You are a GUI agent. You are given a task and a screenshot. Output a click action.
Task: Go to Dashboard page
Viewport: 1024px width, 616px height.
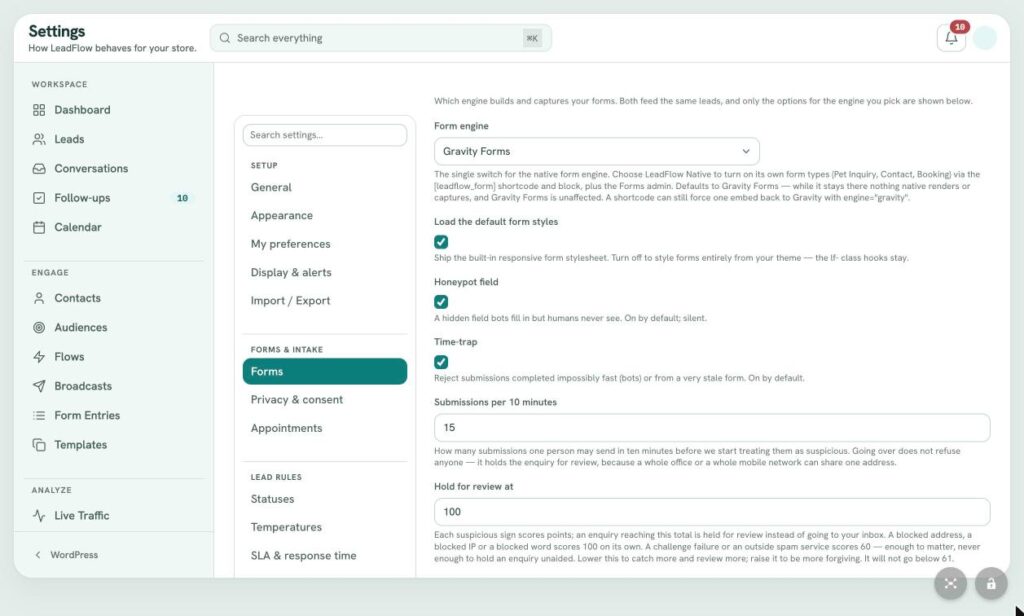82,110
